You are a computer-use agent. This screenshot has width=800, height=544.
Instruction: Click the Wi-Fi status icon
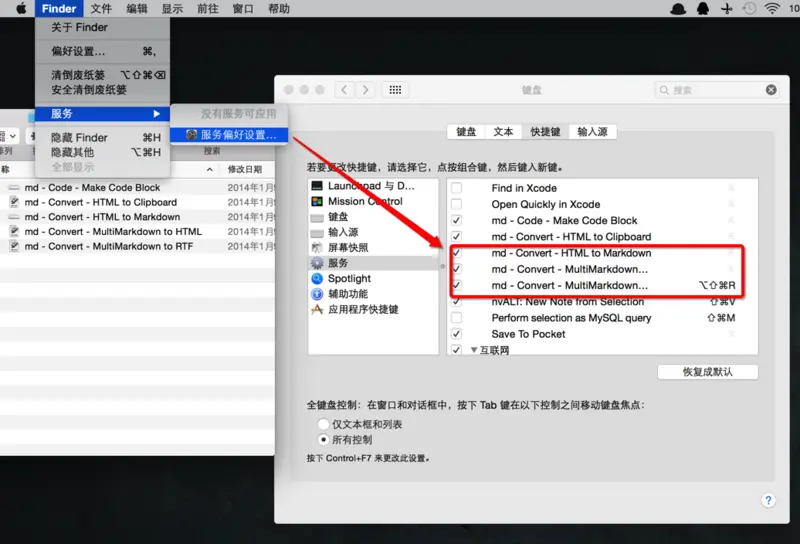(x=772, y=8)
